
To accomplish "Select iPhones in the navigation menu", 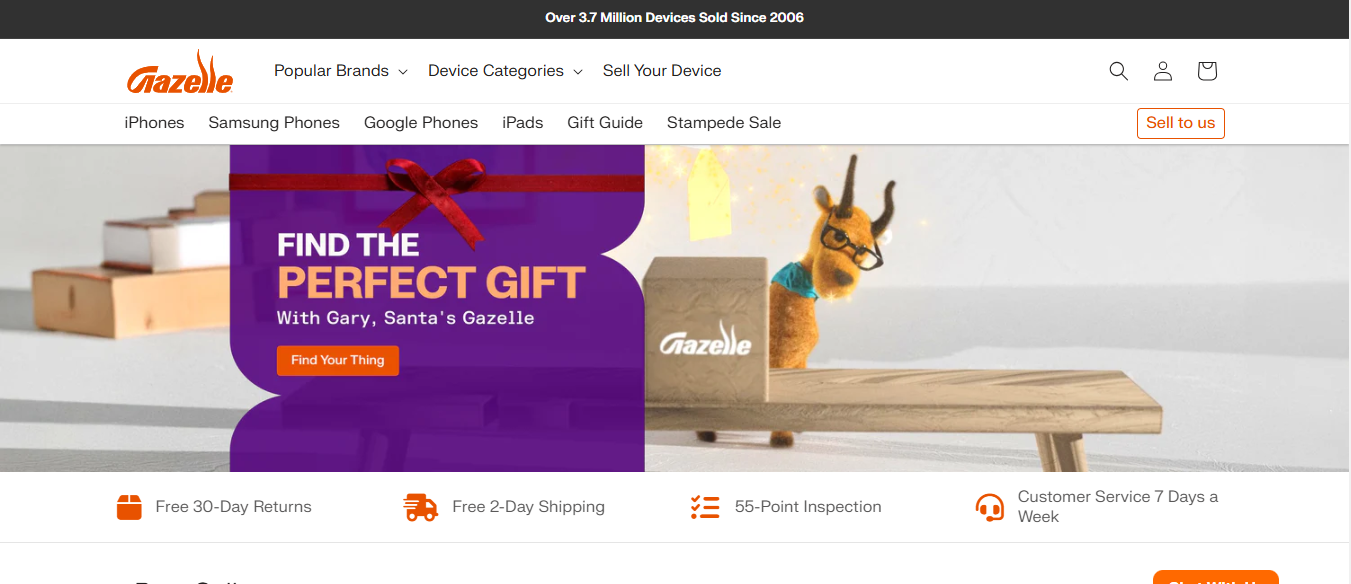I will point(154,122).
